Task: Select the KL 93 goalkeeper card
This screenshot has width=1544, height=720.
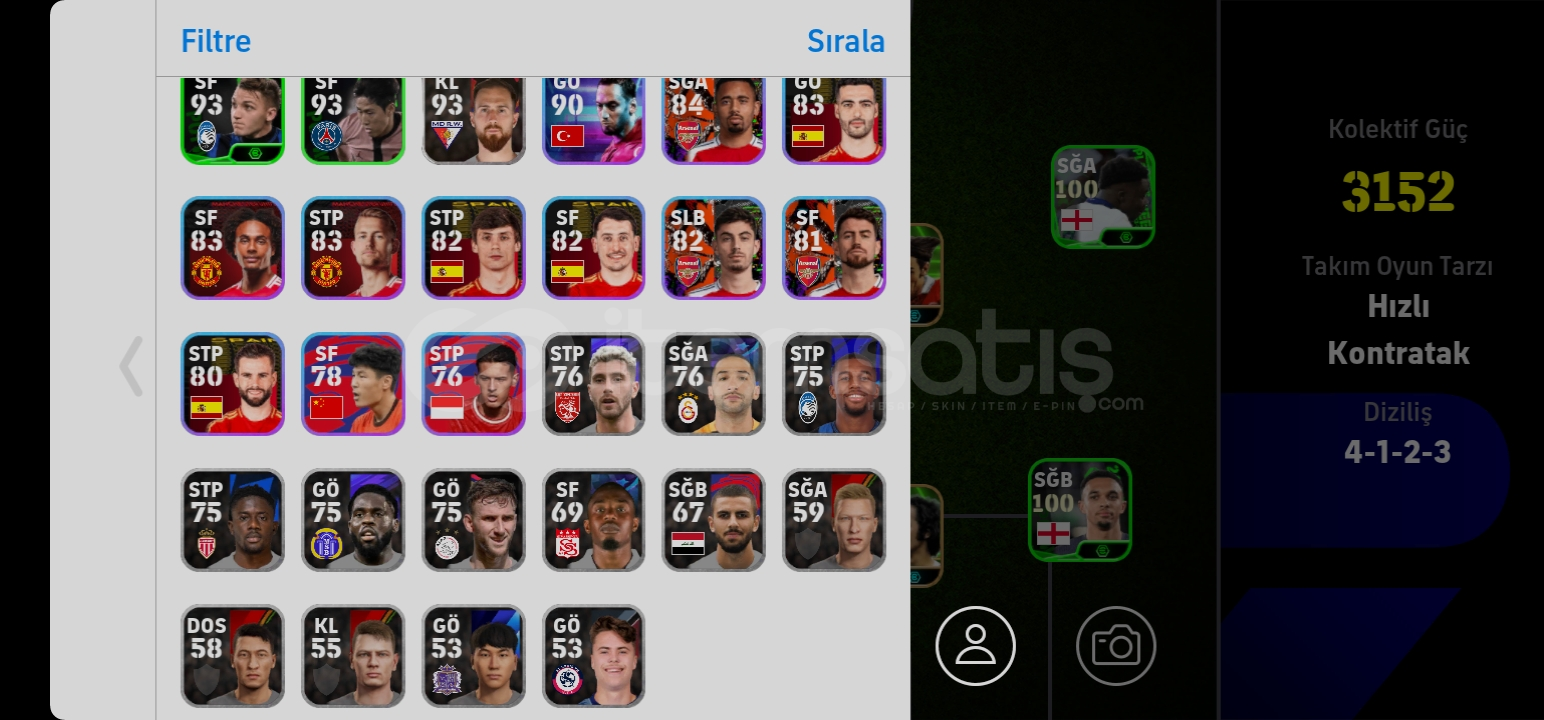Action: [474, 120]
